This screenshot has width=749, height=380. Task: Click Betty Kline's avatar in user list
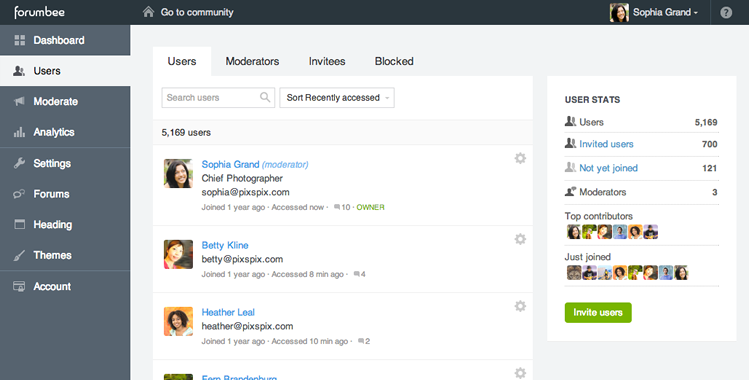point(178,254)
